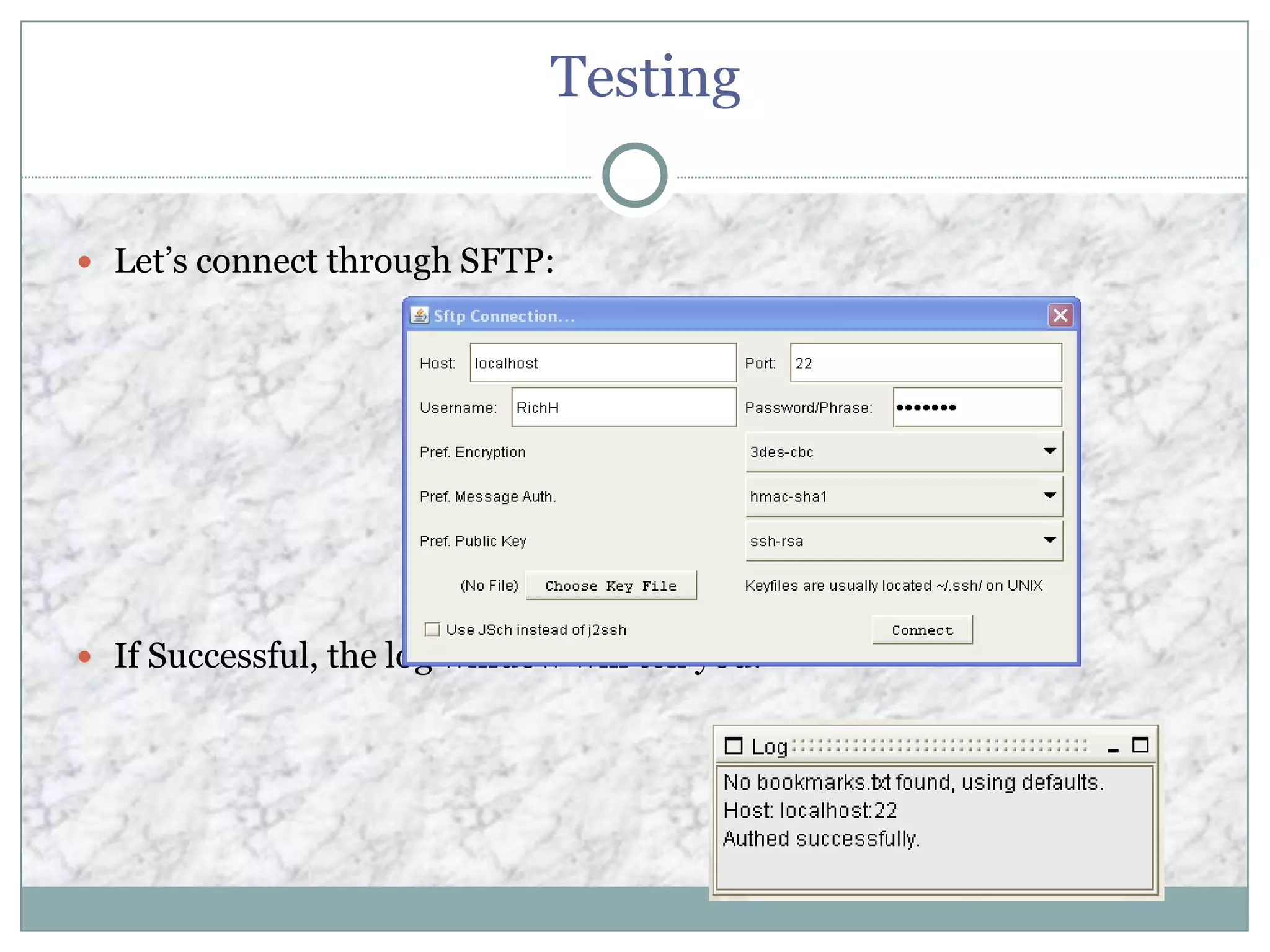
Task: Enable Use JSch instead of j2ssh checkbox
Action: point(432,630)
